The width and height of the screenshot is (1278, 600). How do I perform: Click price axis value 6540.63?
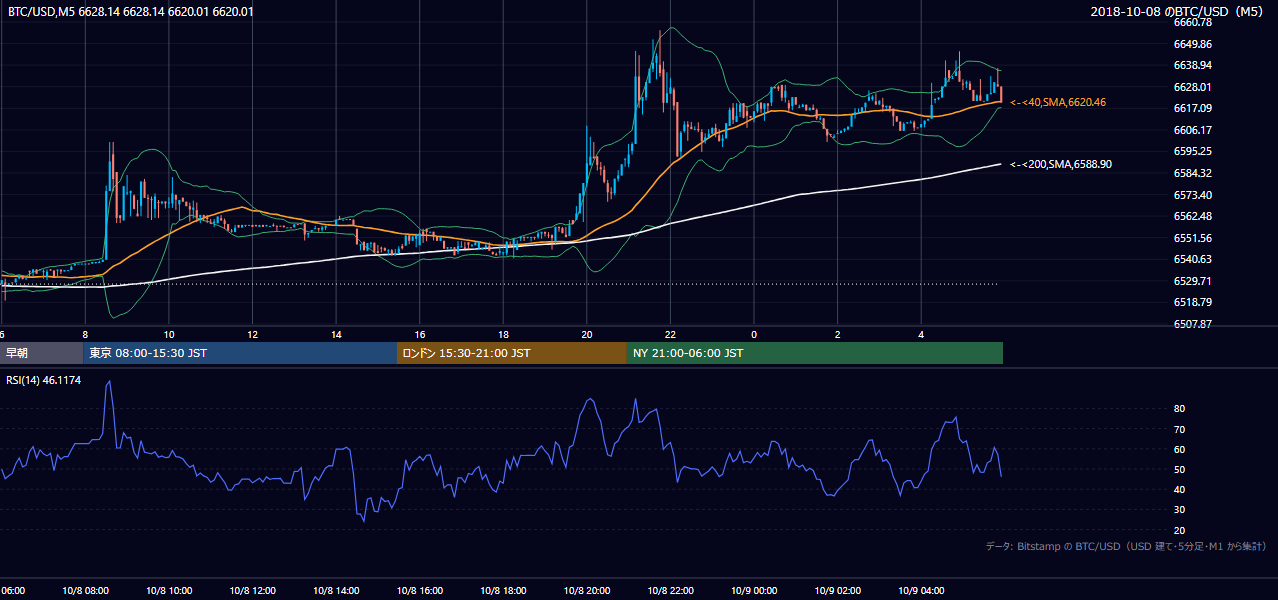point(1193,259)
